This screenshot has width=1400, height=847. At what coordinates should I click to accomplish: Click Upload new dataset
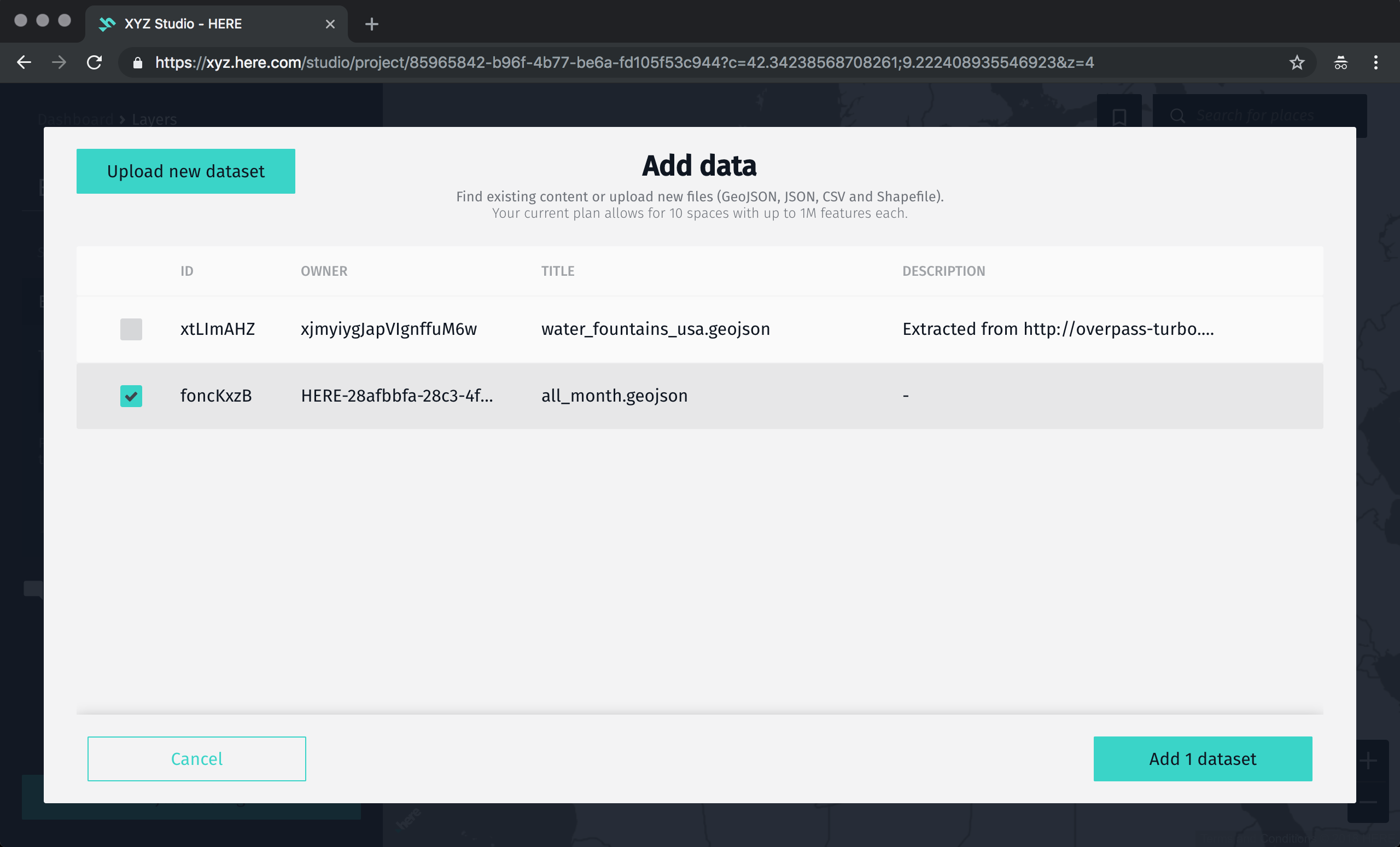click(x=185, y=171)
